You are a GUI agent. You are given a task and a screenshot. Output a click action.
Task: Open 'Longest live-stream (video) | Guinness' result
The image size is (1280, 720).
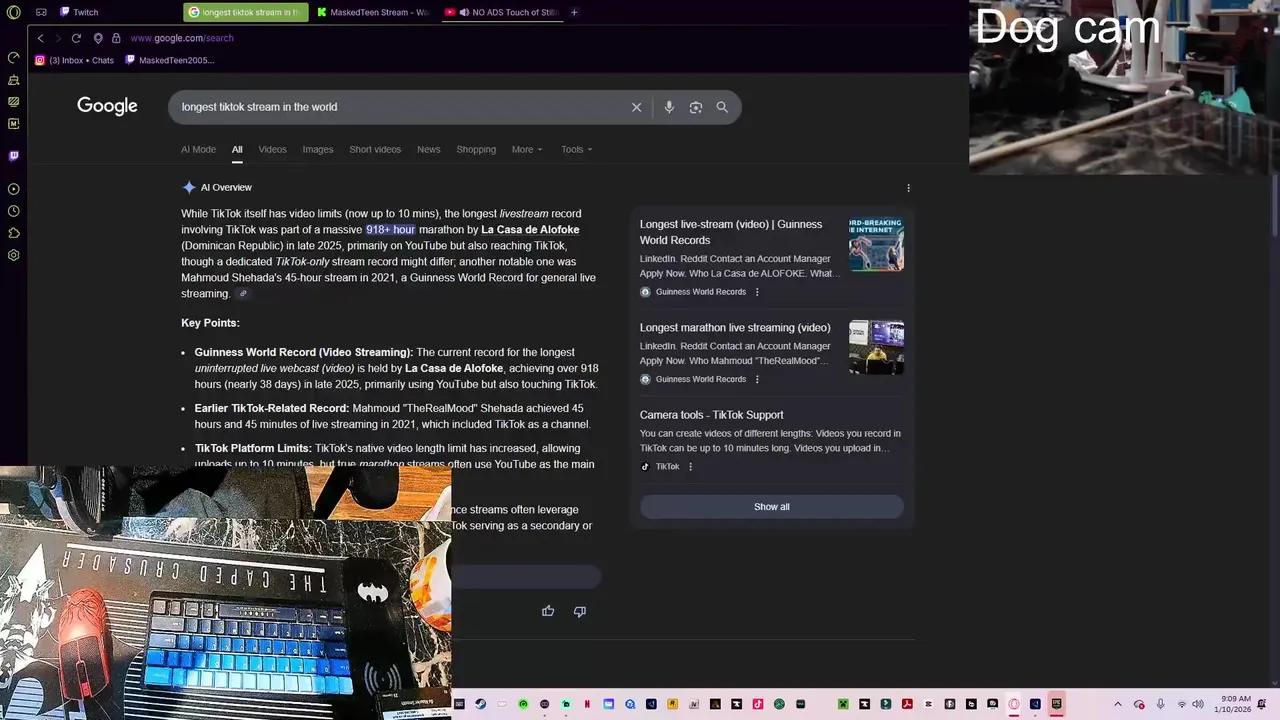(x=731, y=232)
